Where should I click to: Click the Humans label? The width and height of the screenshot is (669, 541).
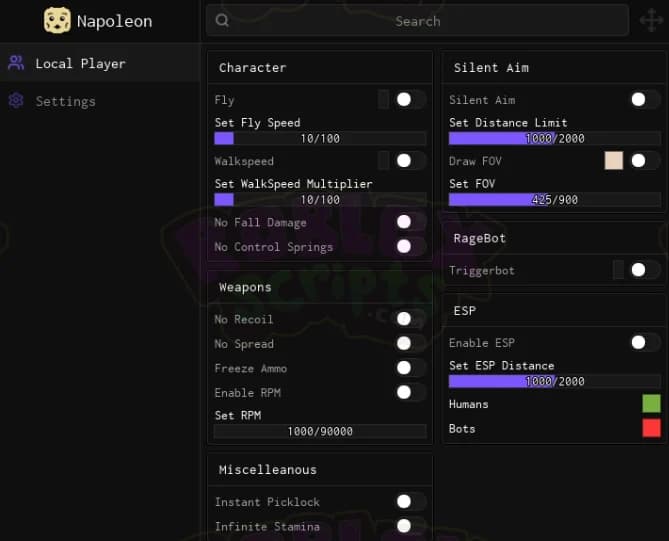tap(468, 404)
